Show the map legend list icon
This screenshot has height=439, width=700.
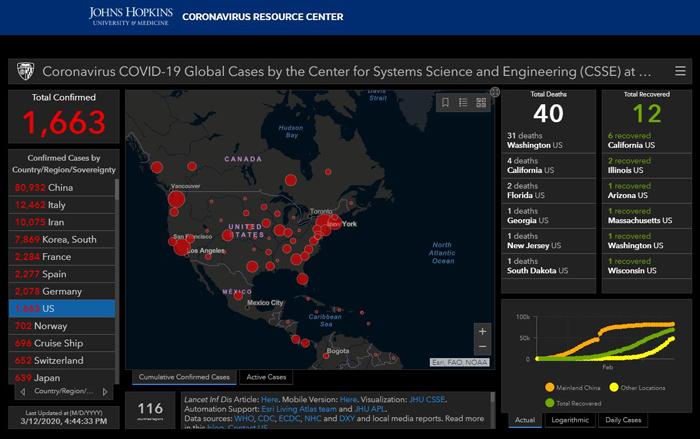pos(463,102)
